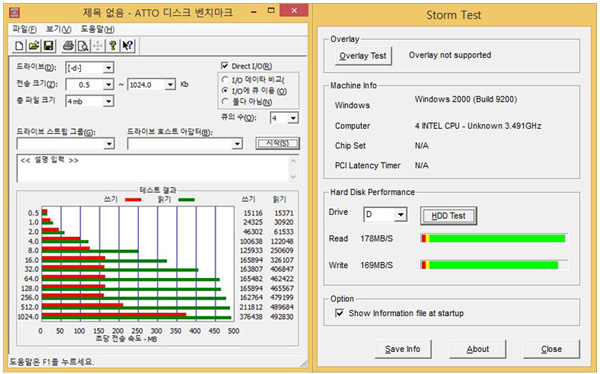Open the 총 파일 크기 4mb dropdown

click(x=108, y=101)
